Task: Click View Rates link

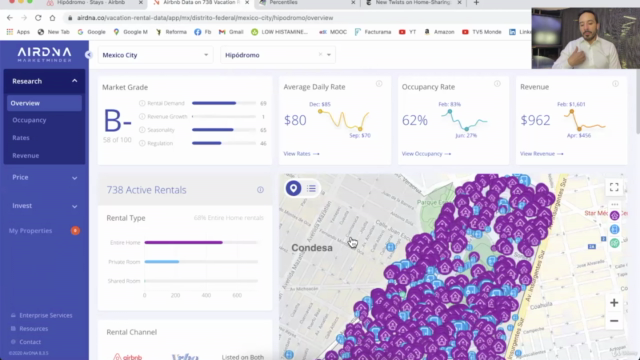Action: click(x=301, y=153)
